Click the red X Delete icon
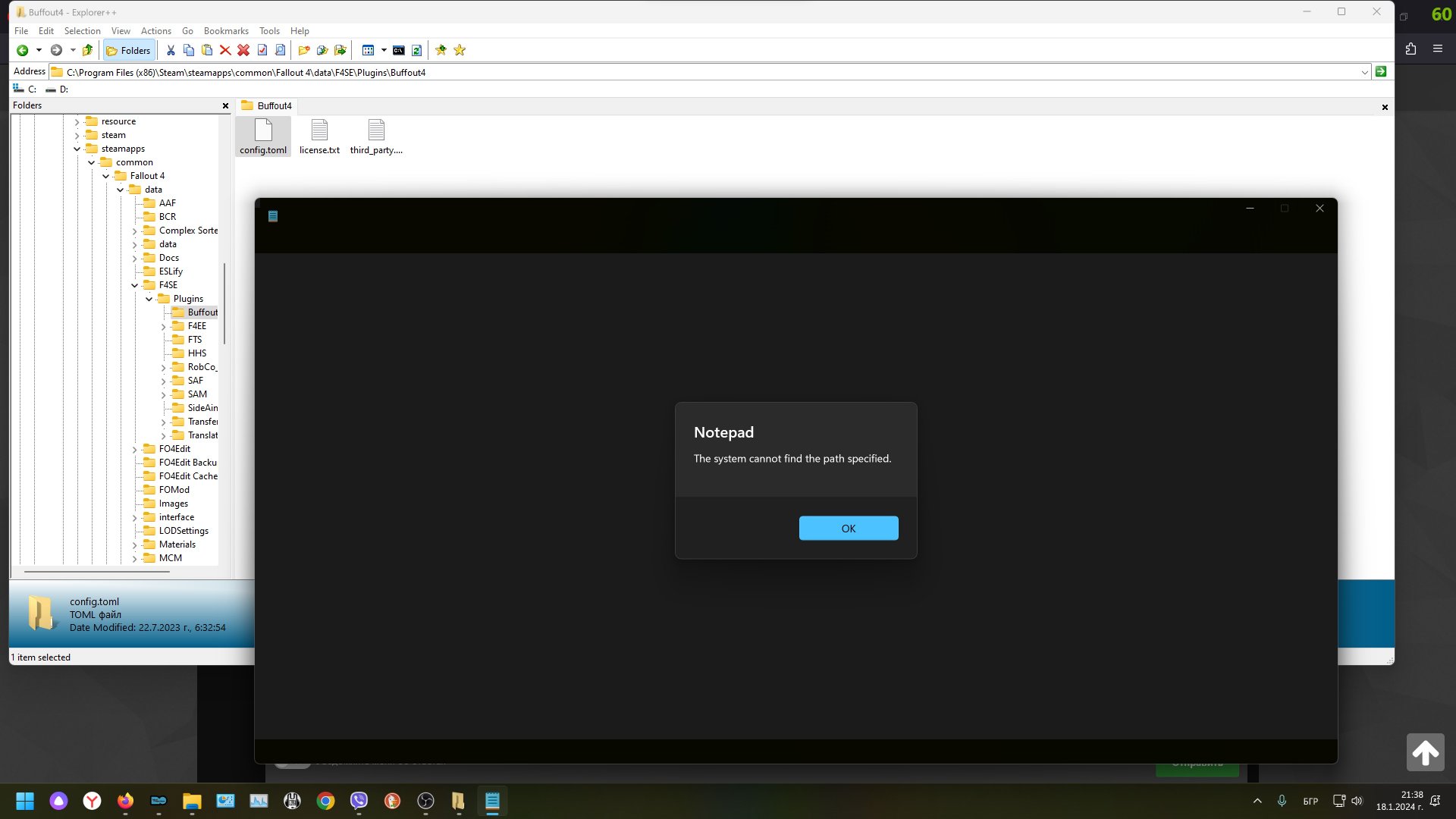The width and height of the screenshot is (1456, 819). pos(225,50)
